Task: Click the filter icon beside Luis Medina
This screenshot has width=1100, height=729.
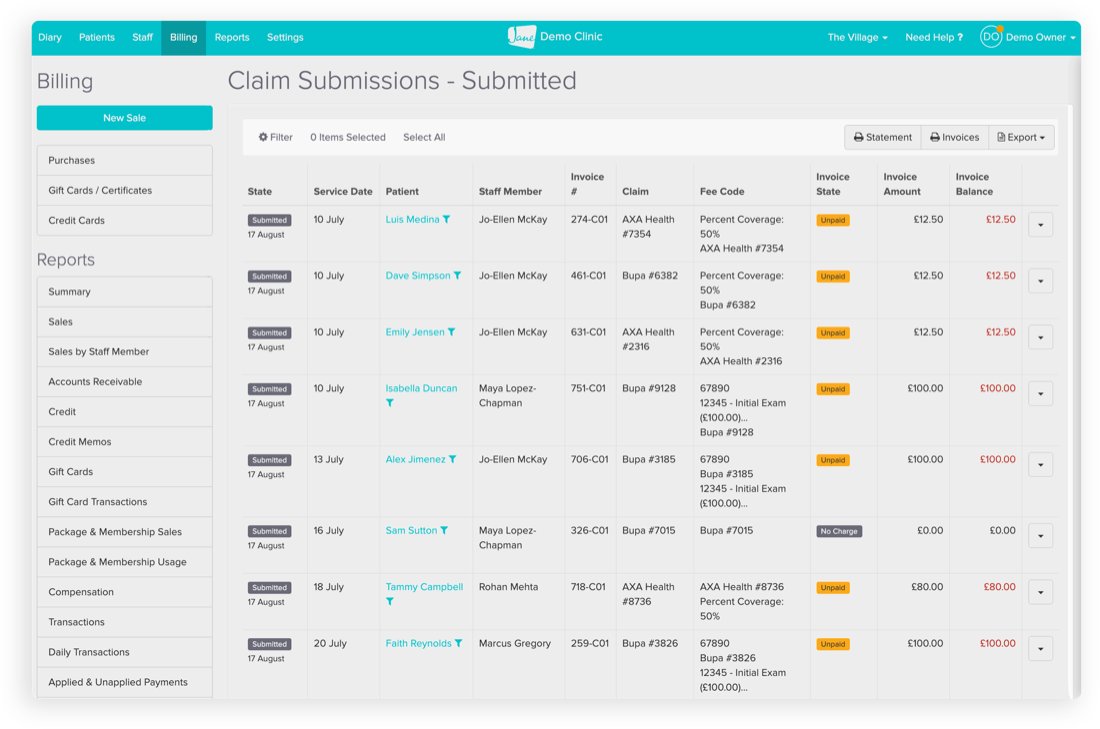Action: pyautogui.click(x=446, y=220)
